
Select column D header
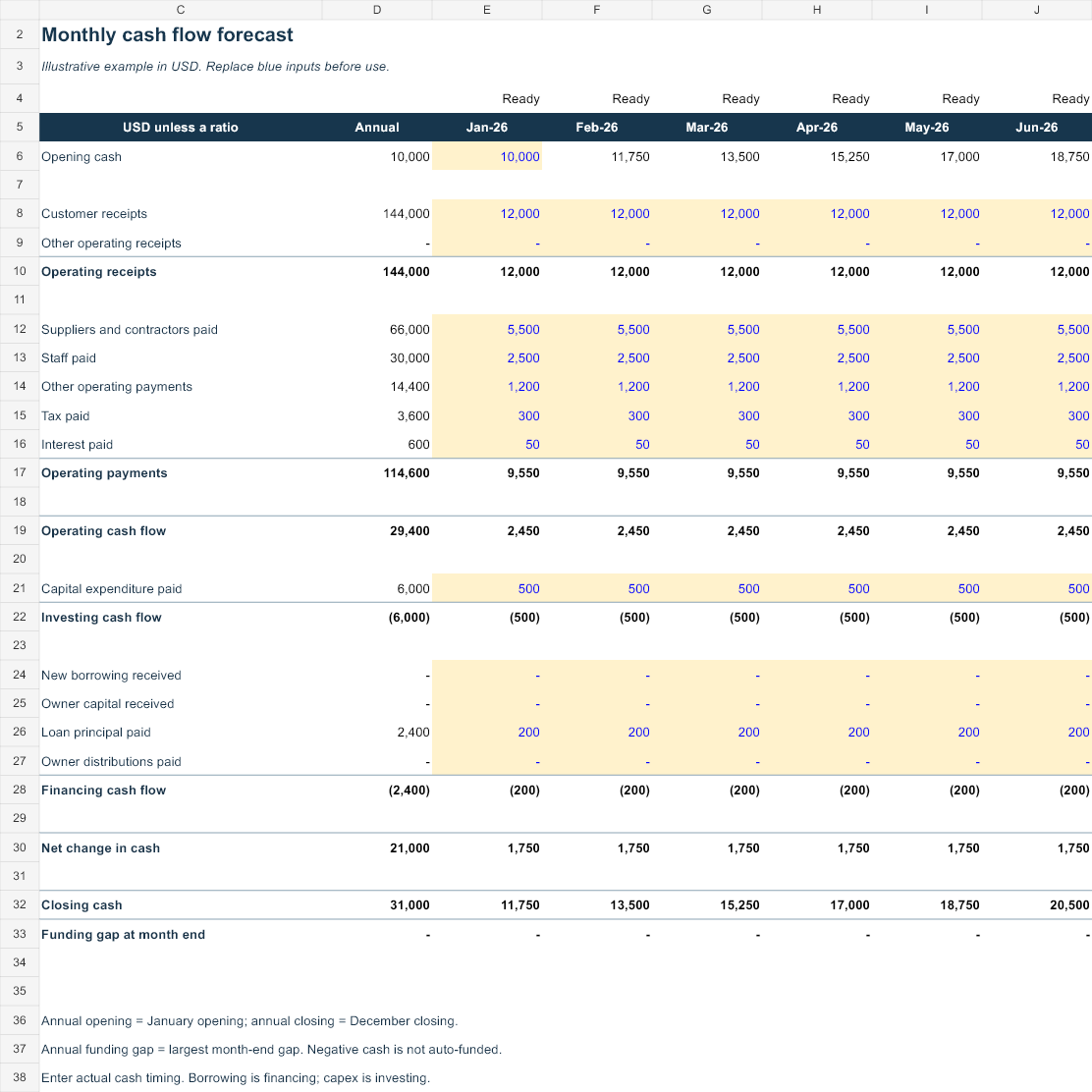click(x=377, y=10)
